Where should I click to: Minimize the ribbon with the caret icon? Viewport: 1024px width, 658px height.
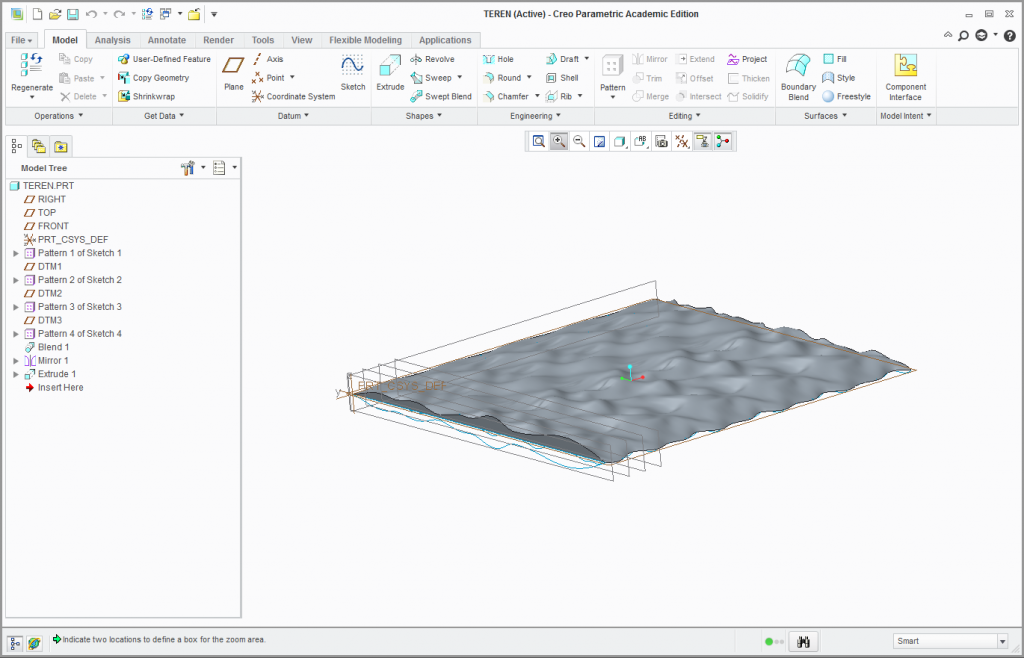click(948, 35)
